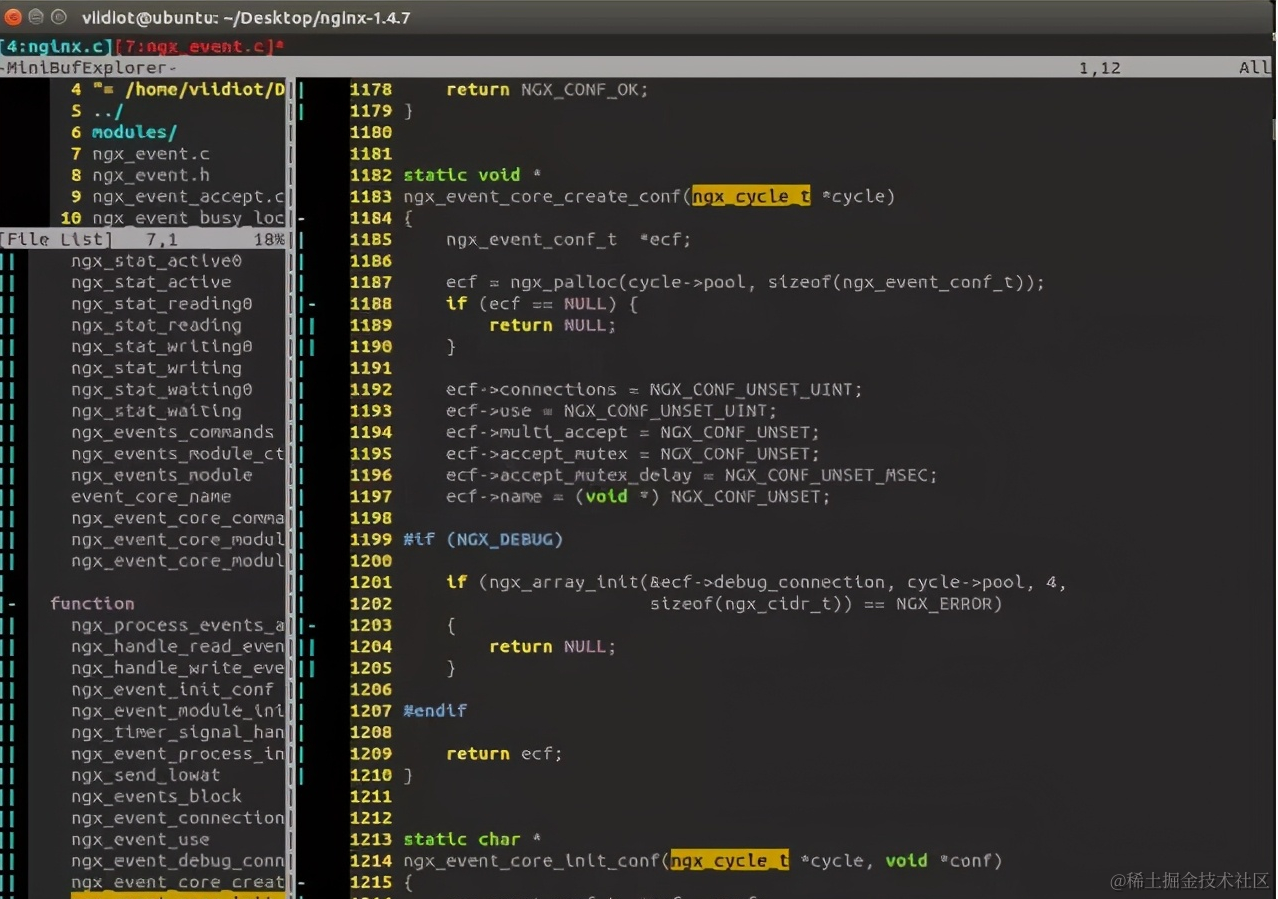Screen dimensions: 1278x899
Task: Jump to function ngx_timer_signal_han
Action: coord(178,732)
